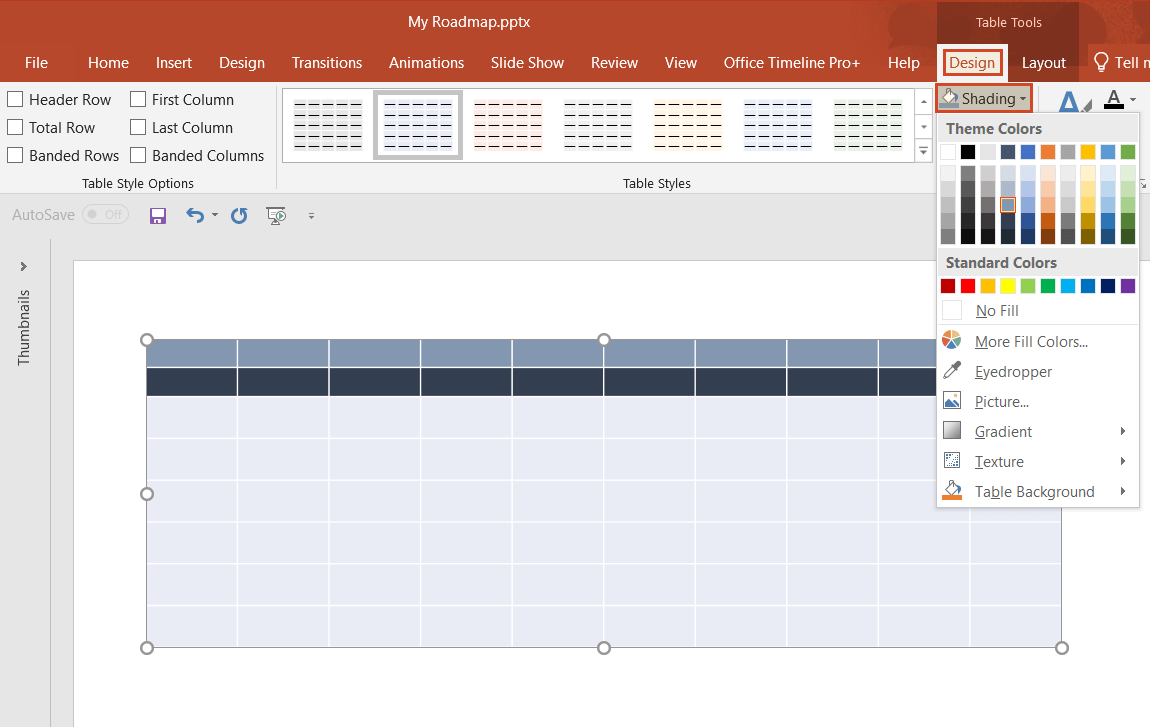Open Picture fill from the Shading menu

tap(1000, 401)
